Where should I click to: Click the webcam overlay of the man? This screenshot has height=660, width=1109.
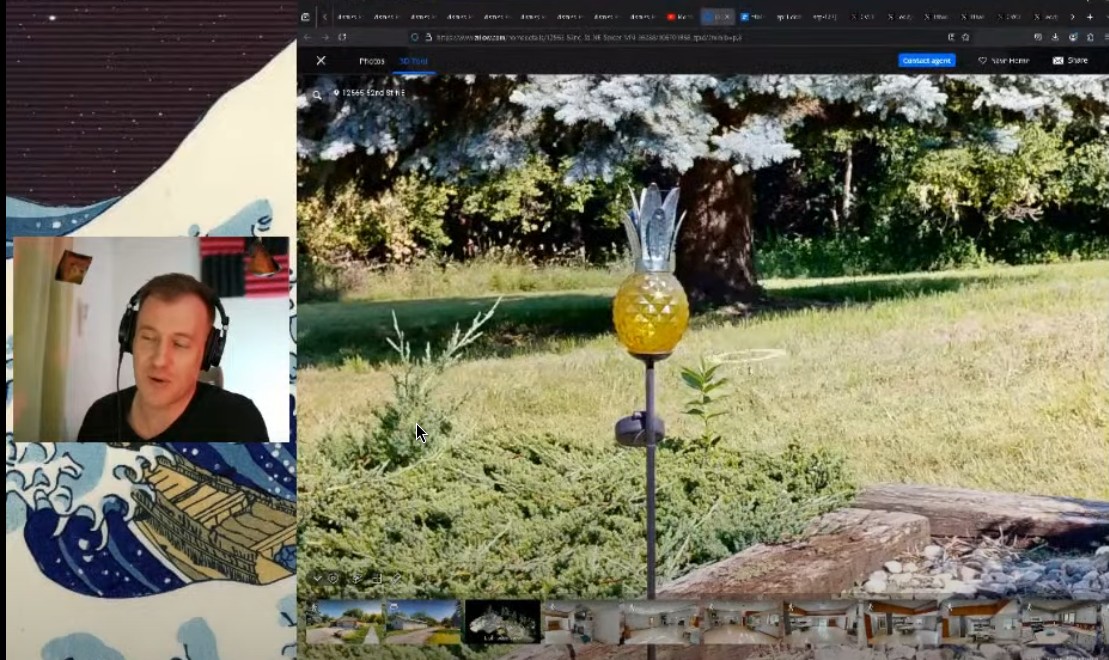point(151,340)
